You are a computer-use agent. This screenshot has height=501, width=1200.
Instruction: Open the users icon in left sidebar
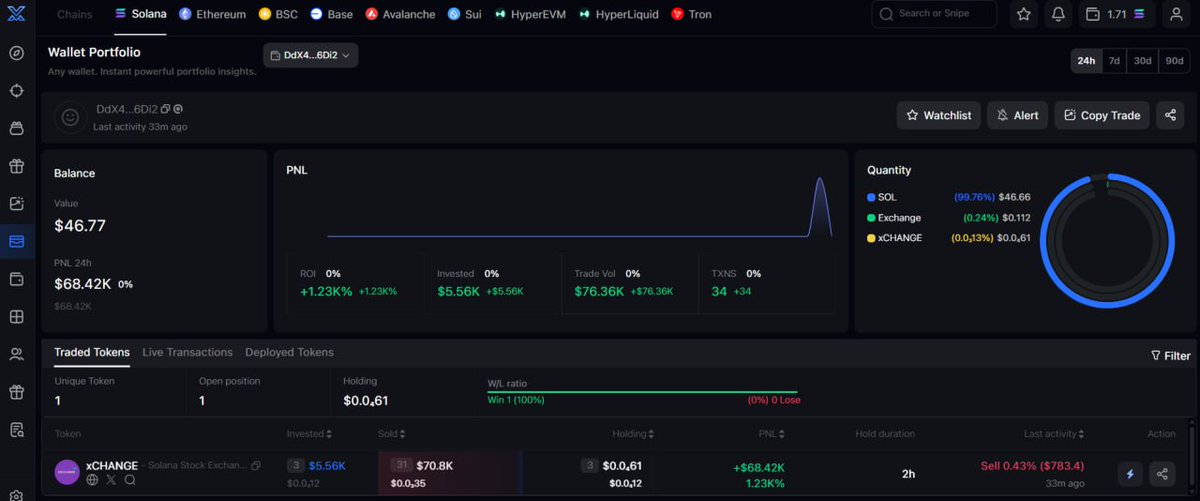pyautogui.click(x=16, y=354)
